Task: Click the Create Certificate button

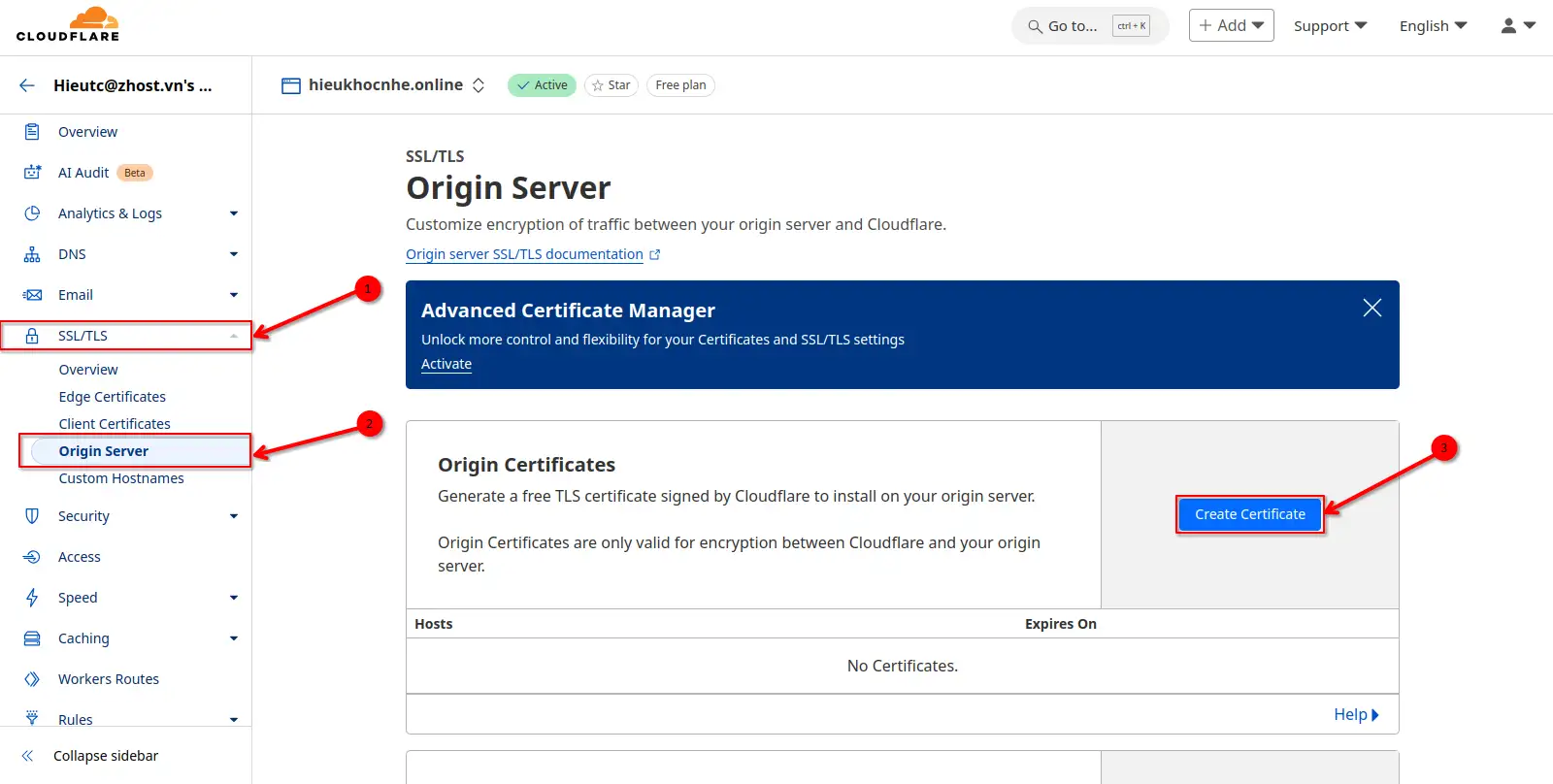Action: pyautogui.click(x=1249, y=514)
